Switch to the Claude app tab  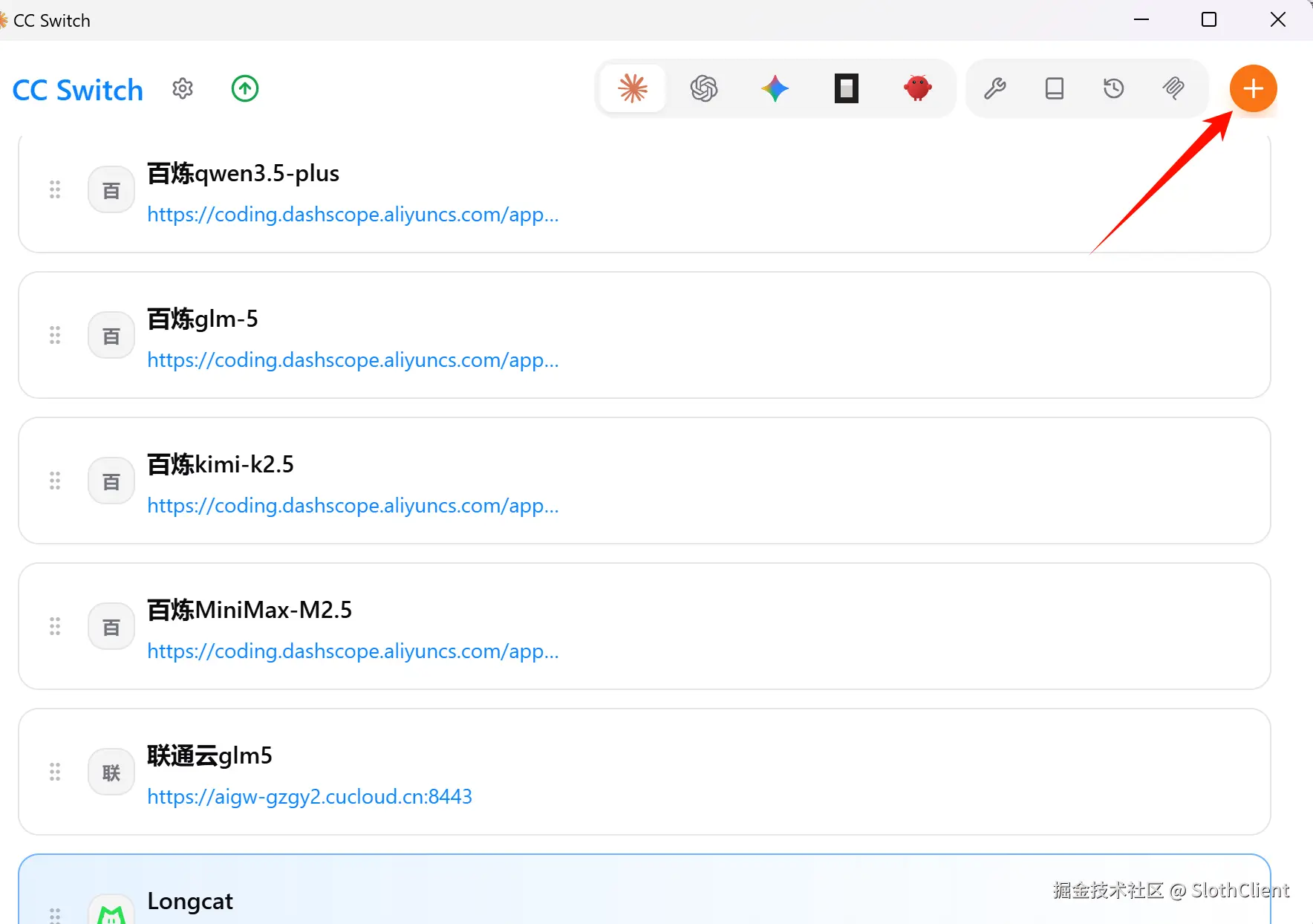click(x=633, y=88)
